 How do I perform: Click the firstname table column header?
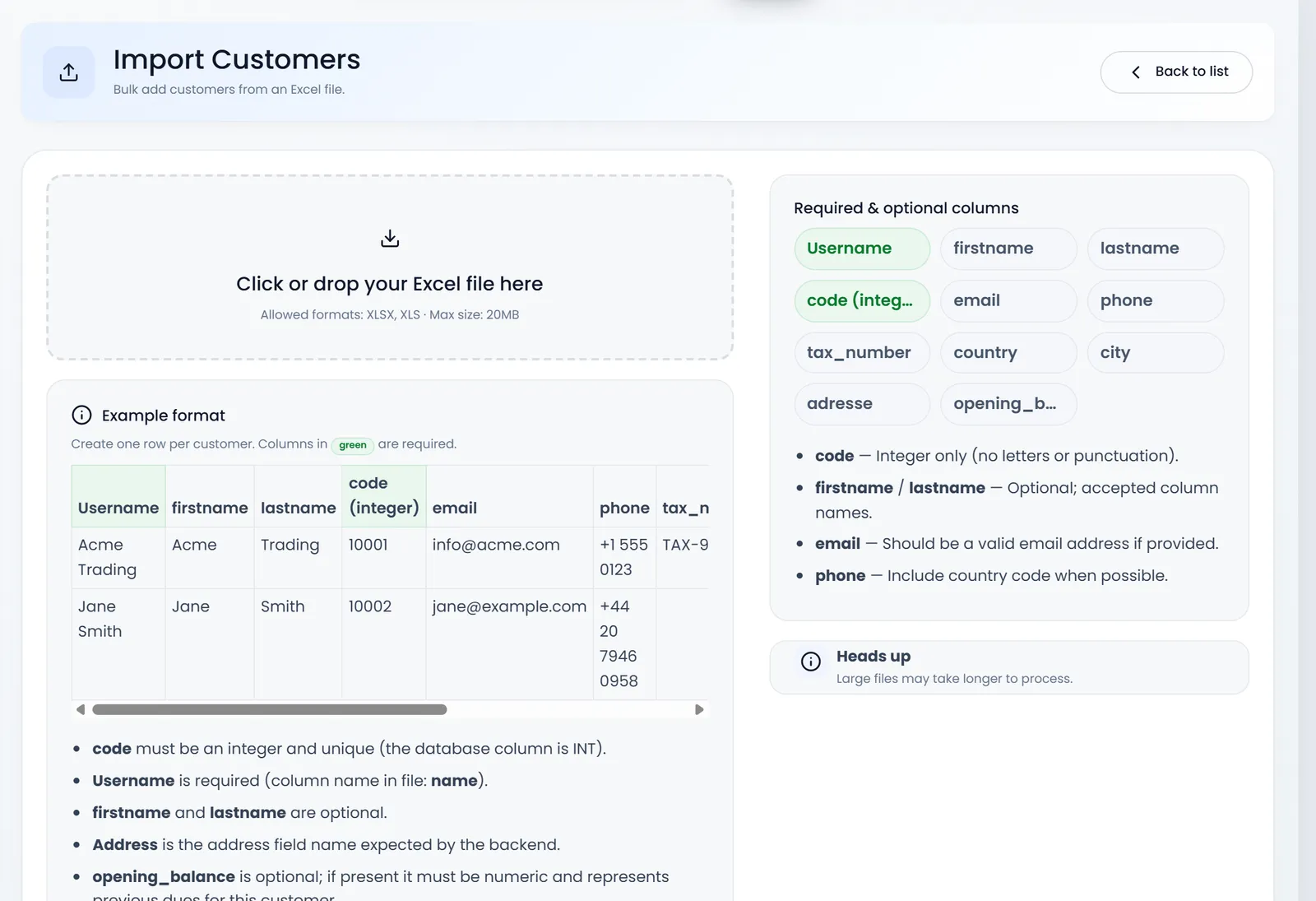pyautogui.click(x=210, y=496)
